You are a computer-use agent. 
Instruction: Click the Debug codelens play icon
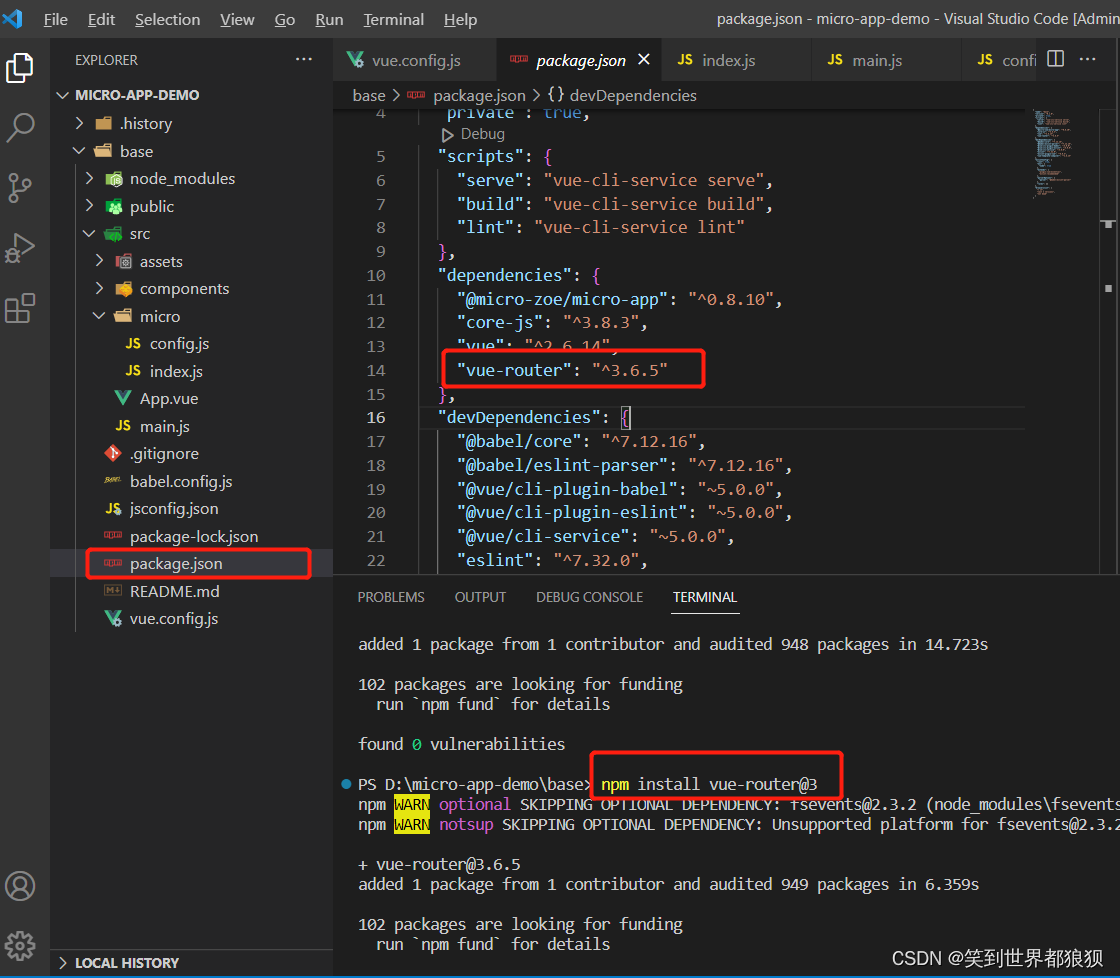(447, 135)
